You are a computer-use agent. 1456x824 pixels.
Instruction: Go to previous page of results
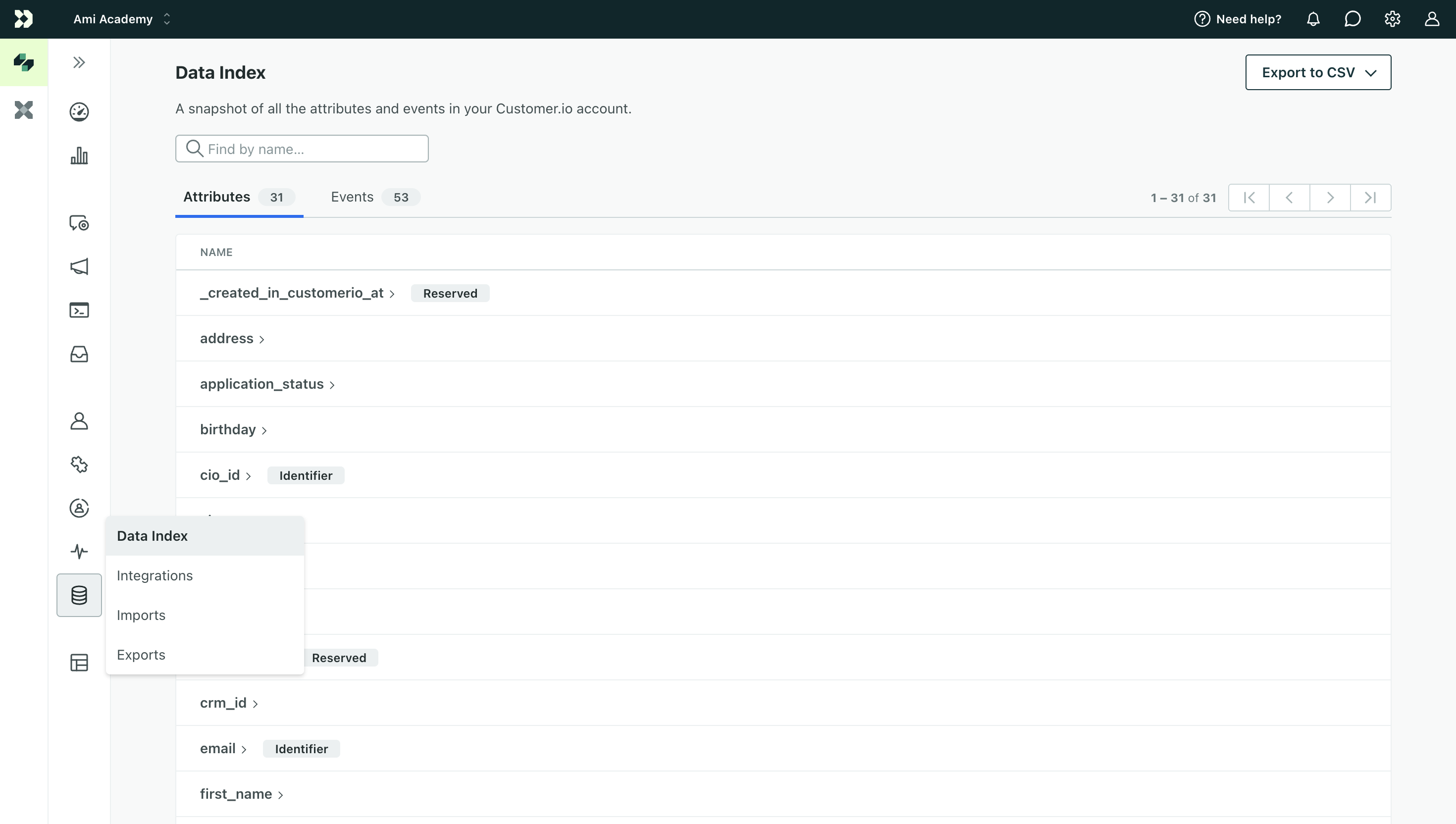(1289, 198)
